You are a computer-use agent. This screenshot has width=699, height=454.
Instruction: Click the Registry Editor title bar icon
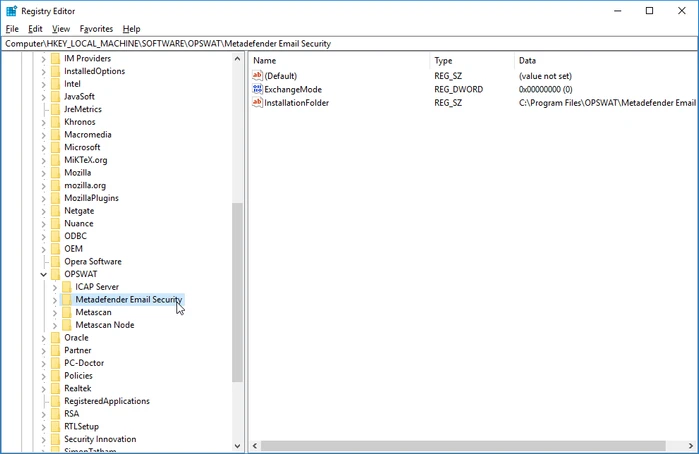coord(11,11)
